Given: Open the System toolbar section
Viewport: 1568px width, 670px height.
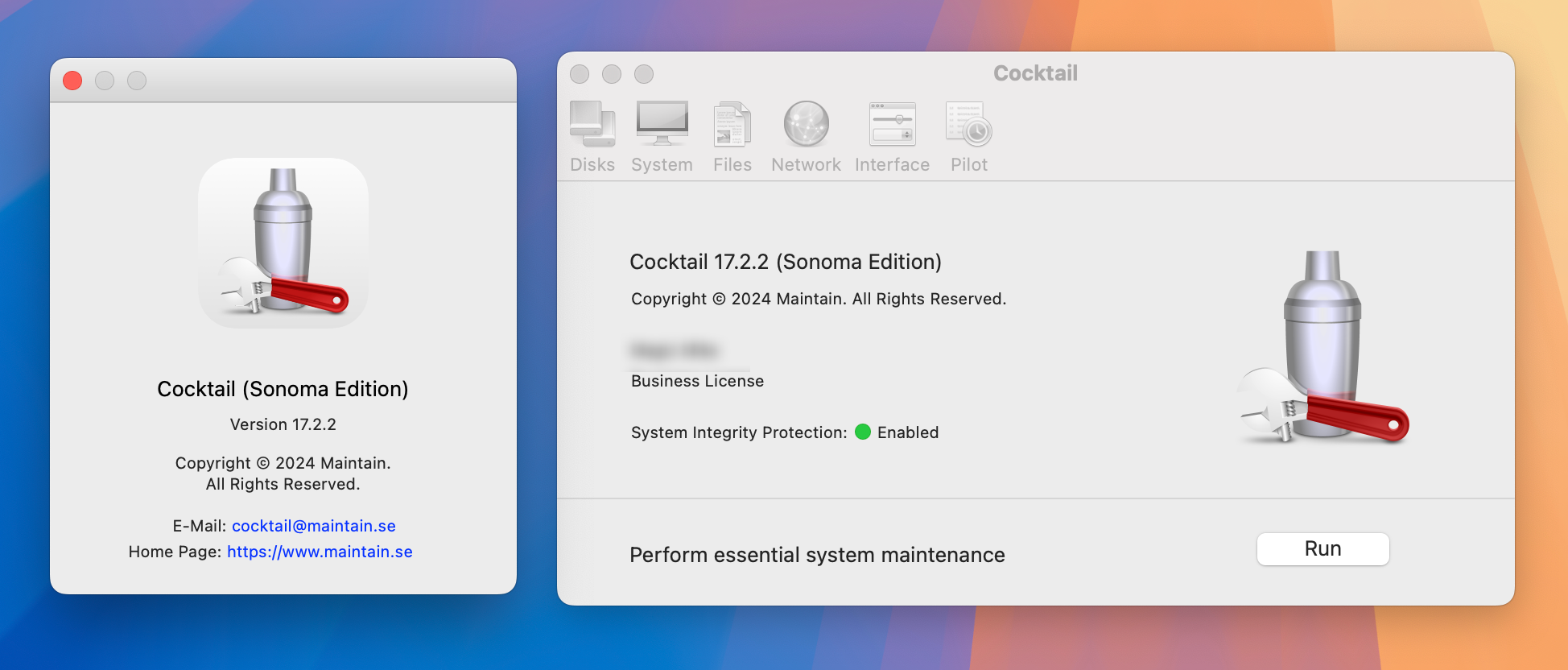Looking at the screenshot, I should (662, 137).
